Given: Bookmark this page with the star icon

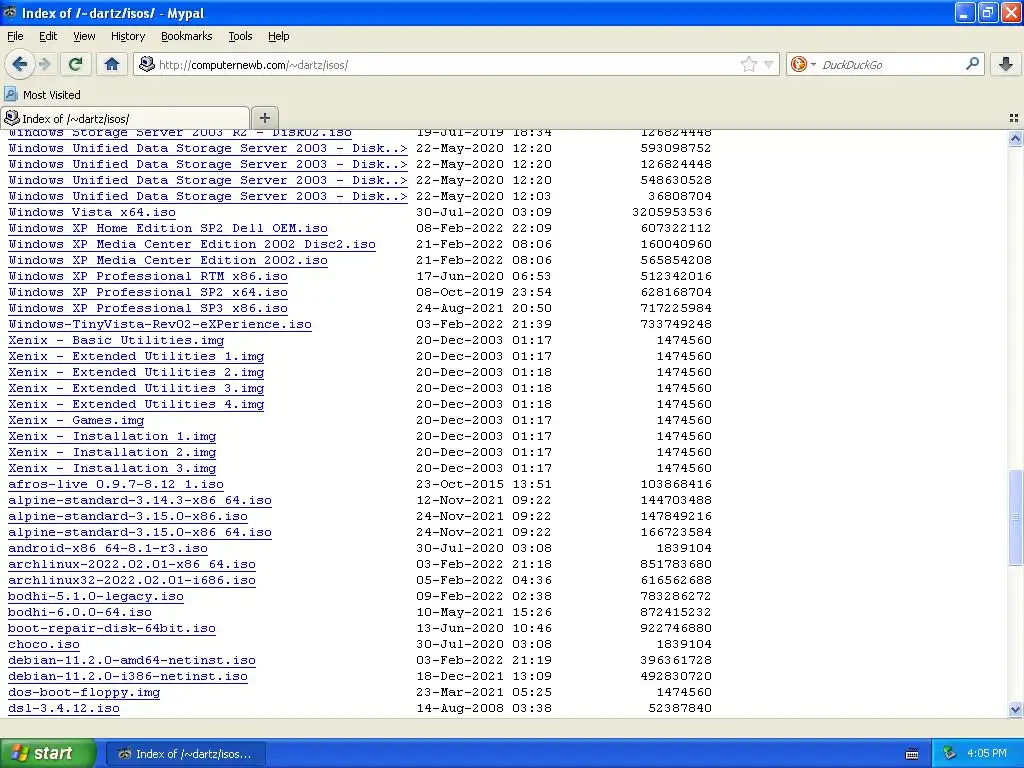Looking at the screenshot, I should (748, 64).
